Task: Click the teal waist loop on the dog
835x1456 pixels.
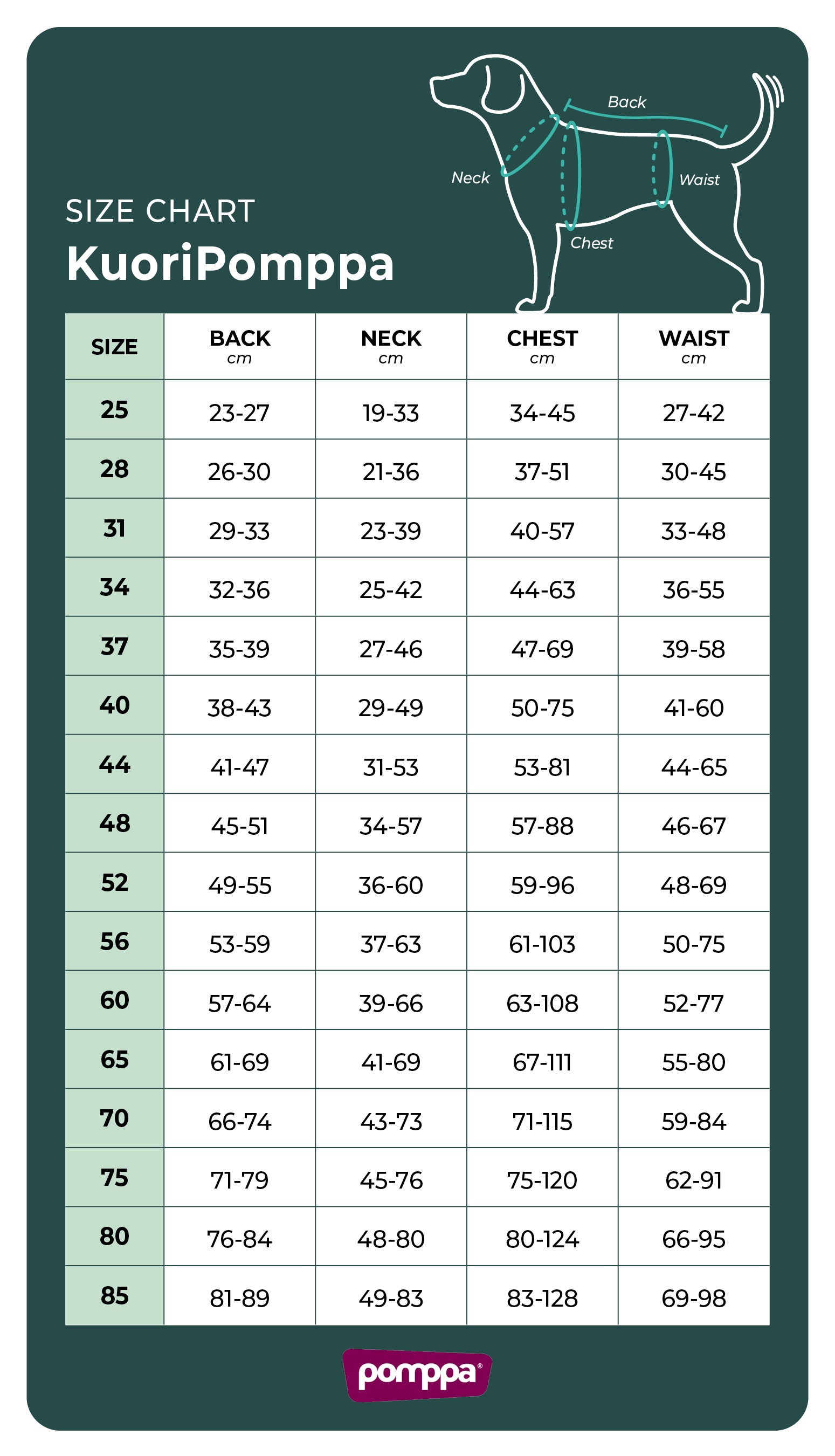Action: click(x=663, y=169)
